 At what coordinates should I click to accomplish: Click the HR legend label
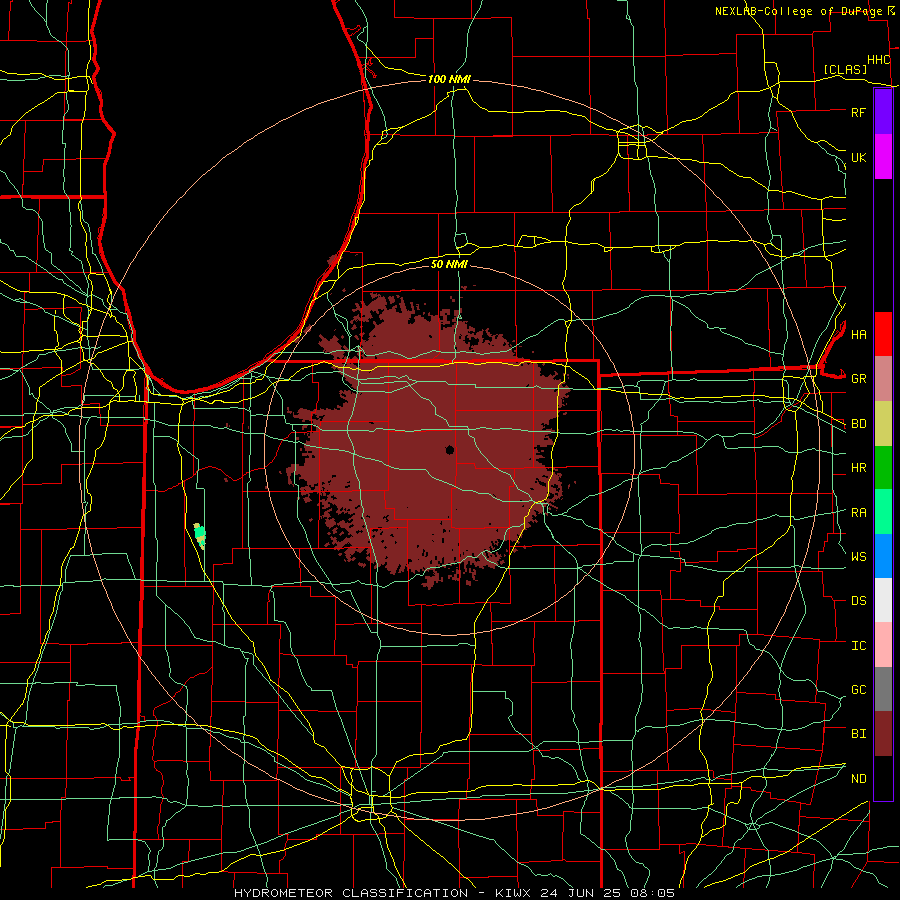tap(858, 468)
